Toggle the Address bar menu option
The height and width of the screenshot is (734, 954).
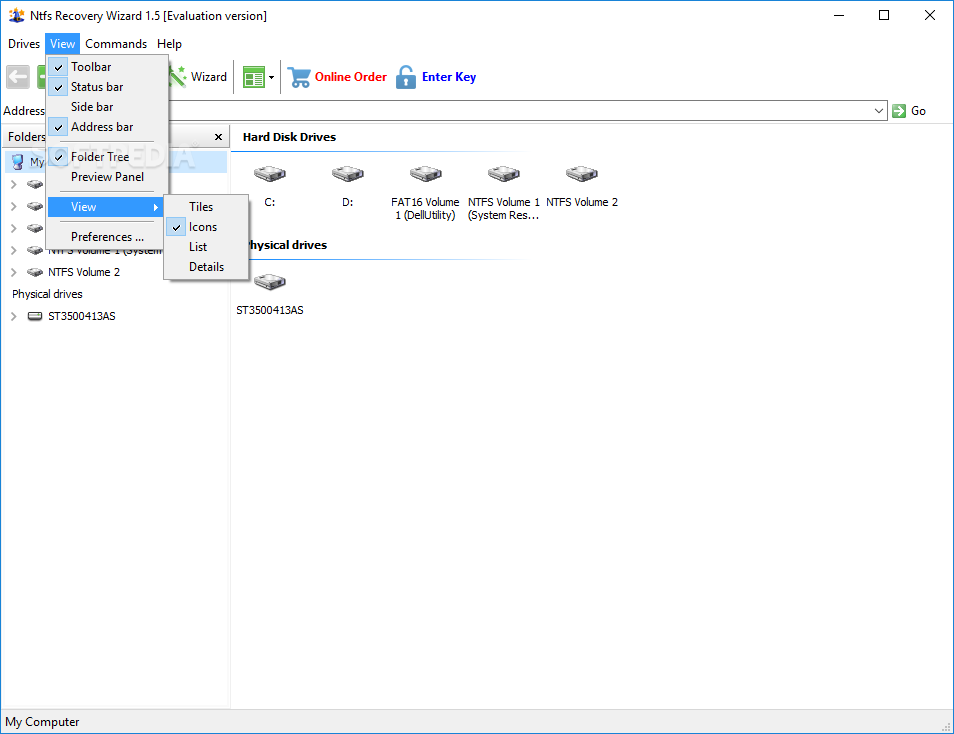pos(107,127)
